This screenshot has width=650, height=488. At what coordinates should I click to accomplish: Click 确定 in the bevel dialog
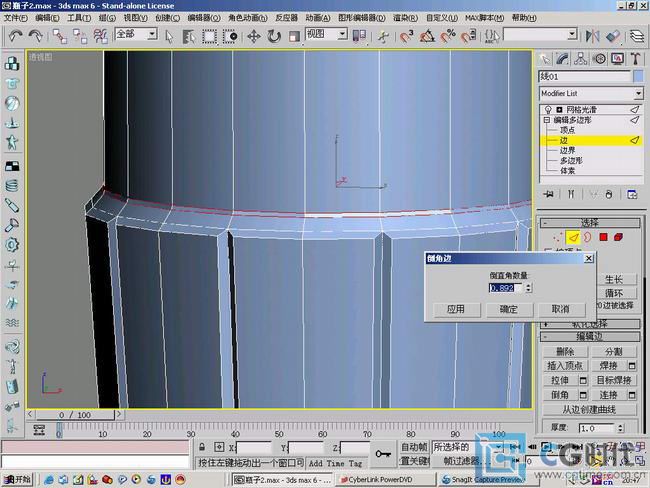pos(509,309)
